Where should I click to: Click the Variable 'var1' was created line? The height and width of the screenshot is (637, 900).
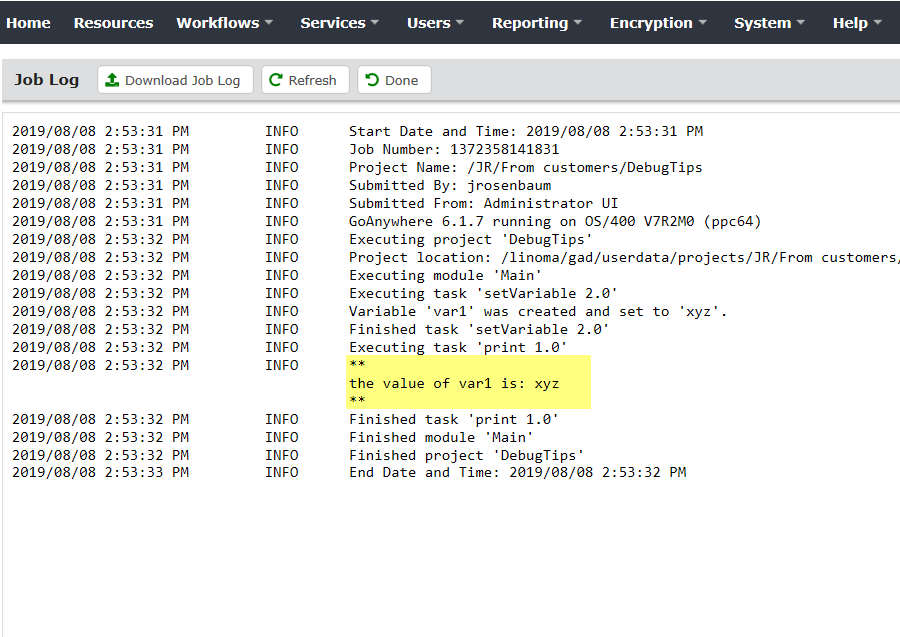[x=538, y=311]
